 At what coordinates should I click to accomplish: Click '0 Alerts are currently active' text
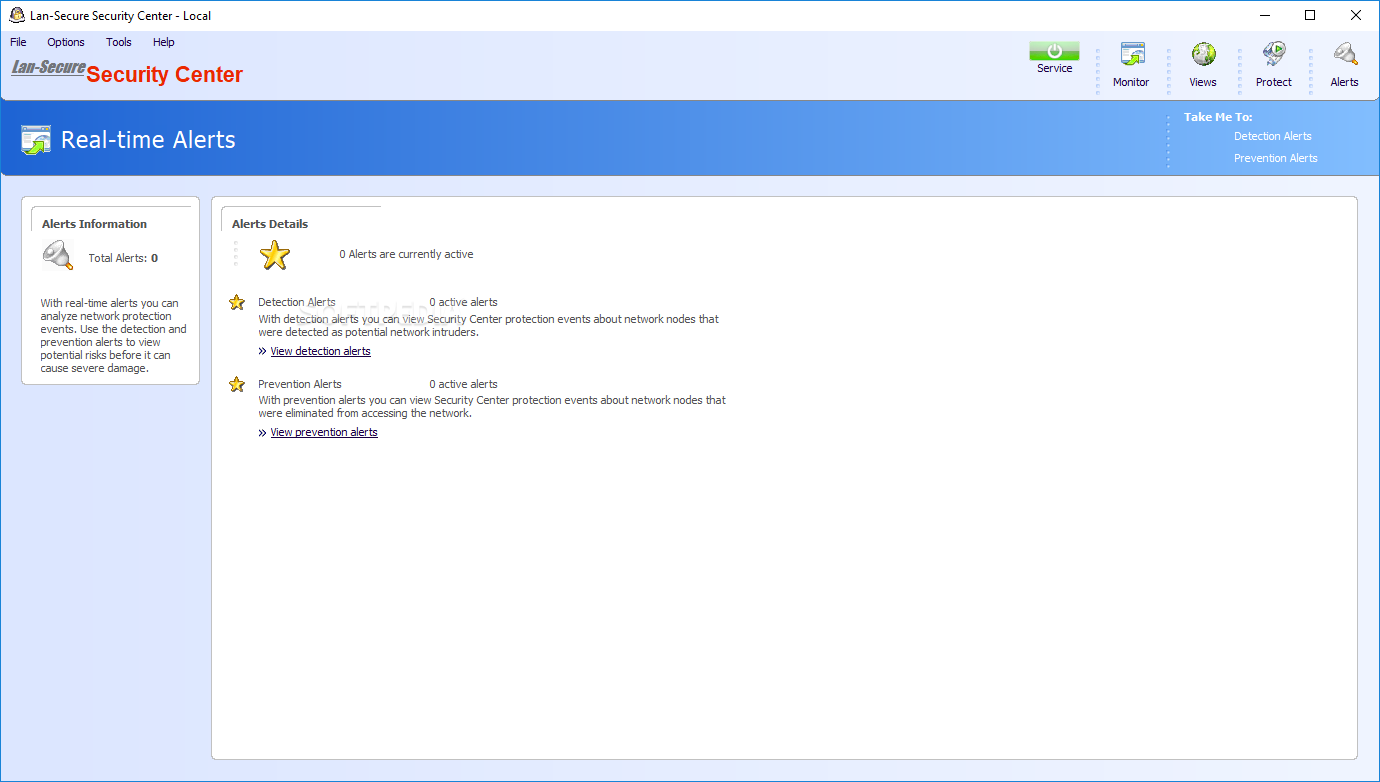[x=406, y=254]
